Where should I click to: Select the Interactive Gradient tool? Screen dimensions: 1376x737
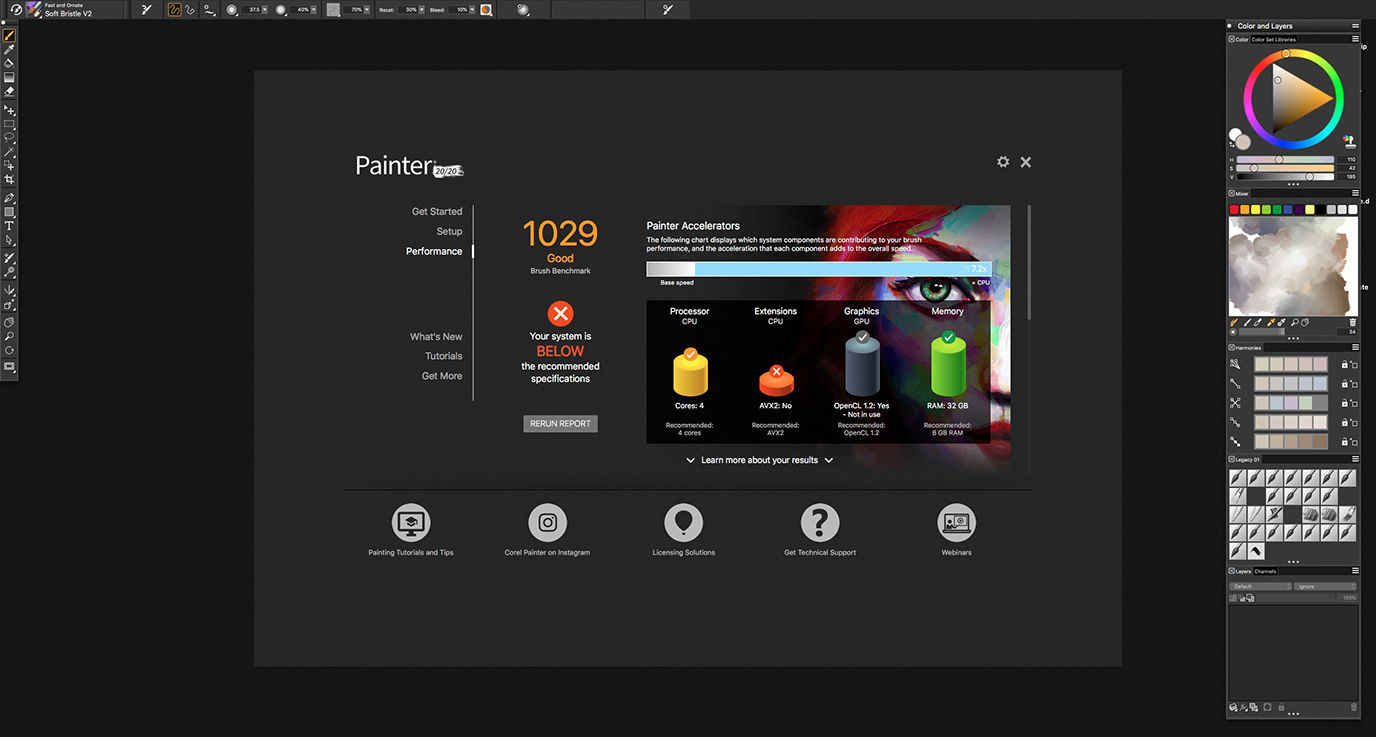click(9, 77)
